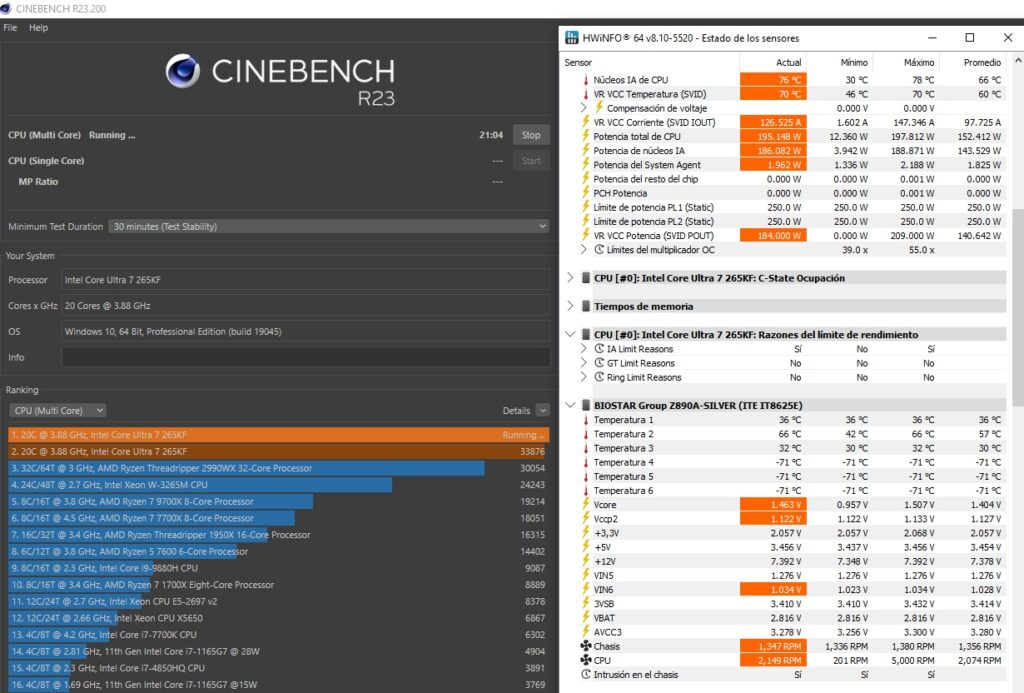Click thermometer icon for VR VCC Temperatura
This screenshot has height=693, width=1024.
[586, 94]
